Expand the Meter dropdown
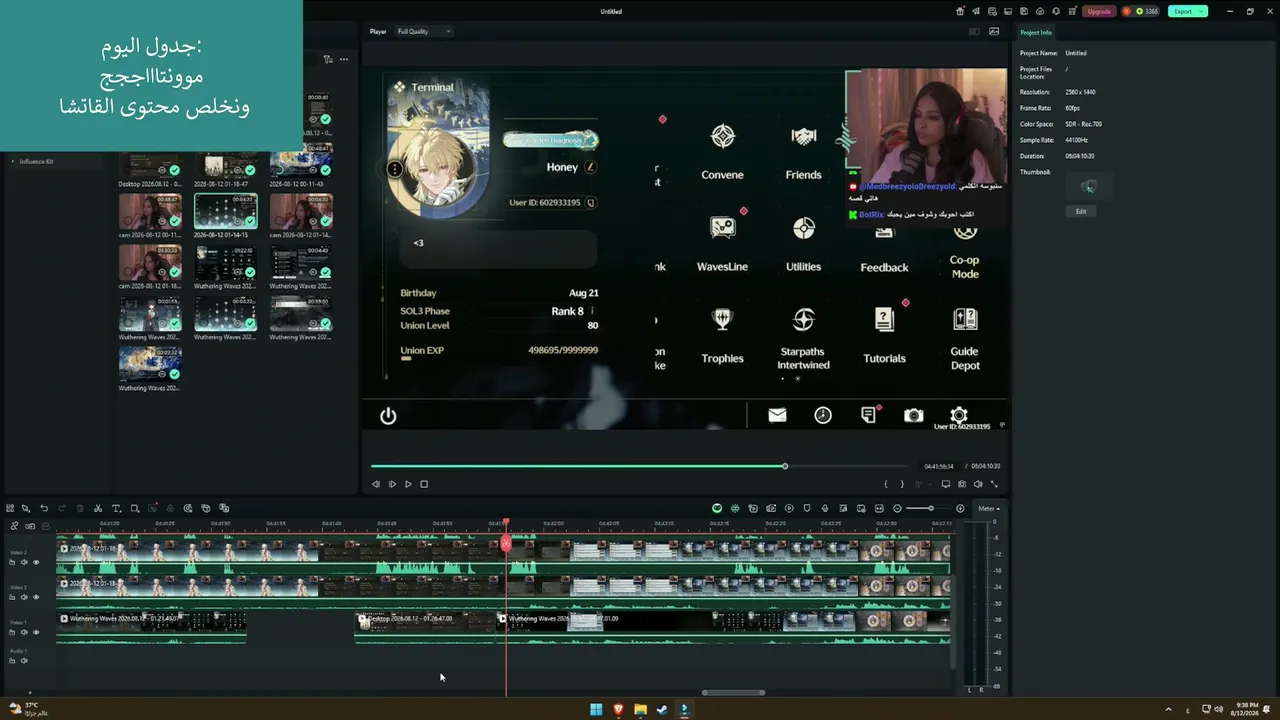This screenshot has width=1280, height=720. coord(988,508)
